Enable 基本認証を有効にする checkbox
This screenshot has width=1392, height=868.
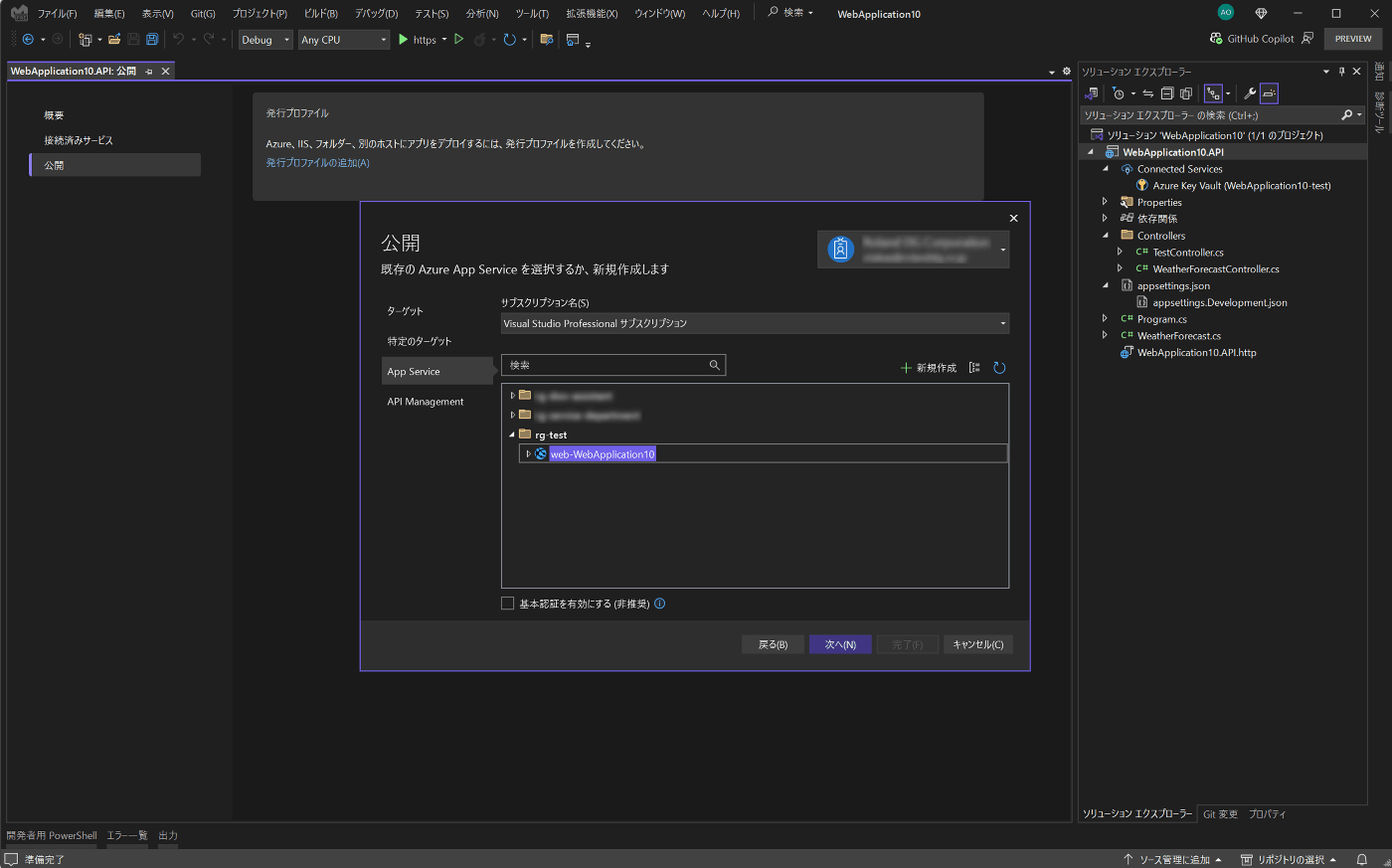click(x=508, y=604)
